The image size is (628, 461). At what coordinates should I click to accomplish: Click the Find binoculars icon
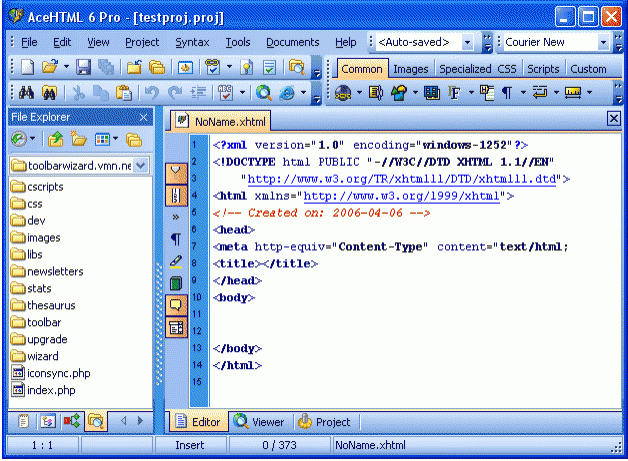point(26,93)
